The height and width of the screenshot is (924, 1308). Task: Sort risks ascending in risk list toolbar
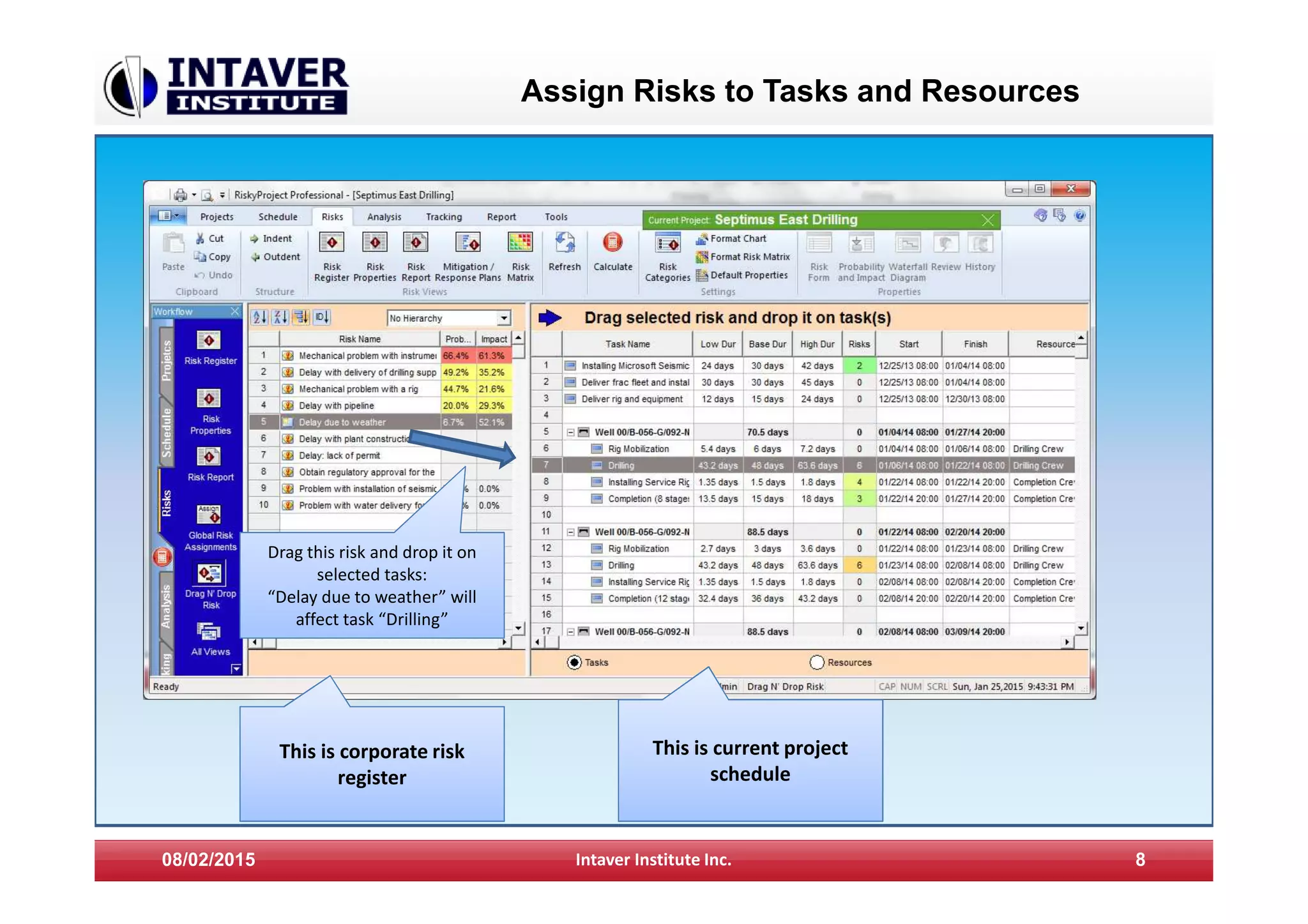pyautogui.click(x=259, y=317)
